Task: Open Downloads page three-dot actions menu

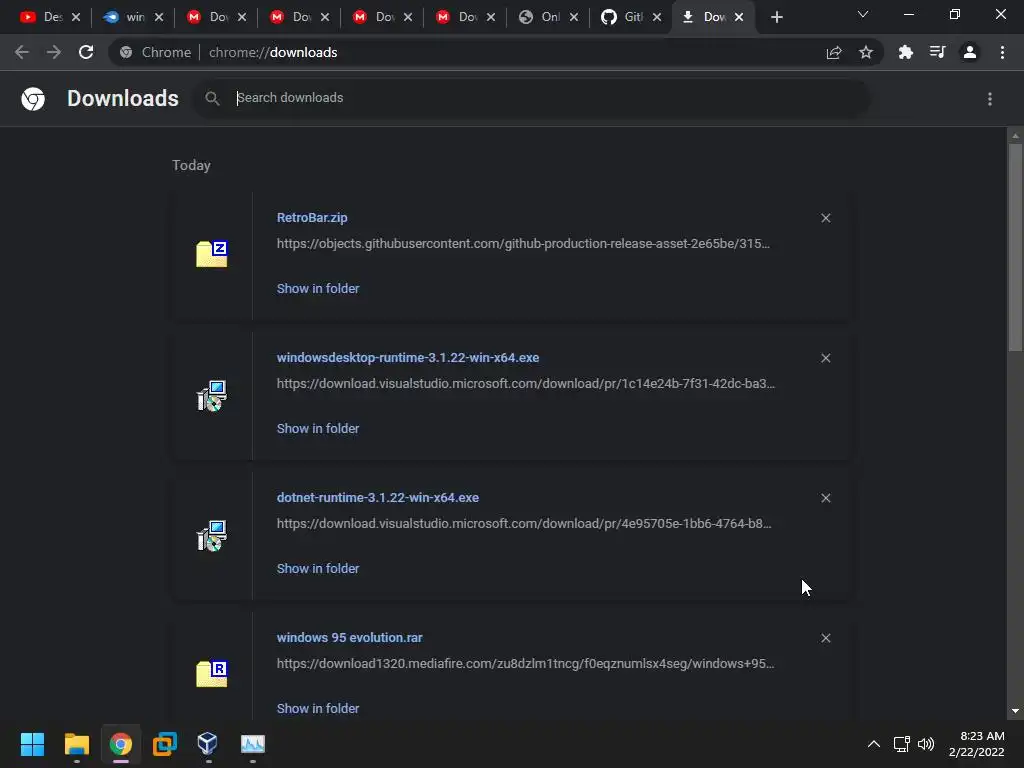Action: coord(990,99)
